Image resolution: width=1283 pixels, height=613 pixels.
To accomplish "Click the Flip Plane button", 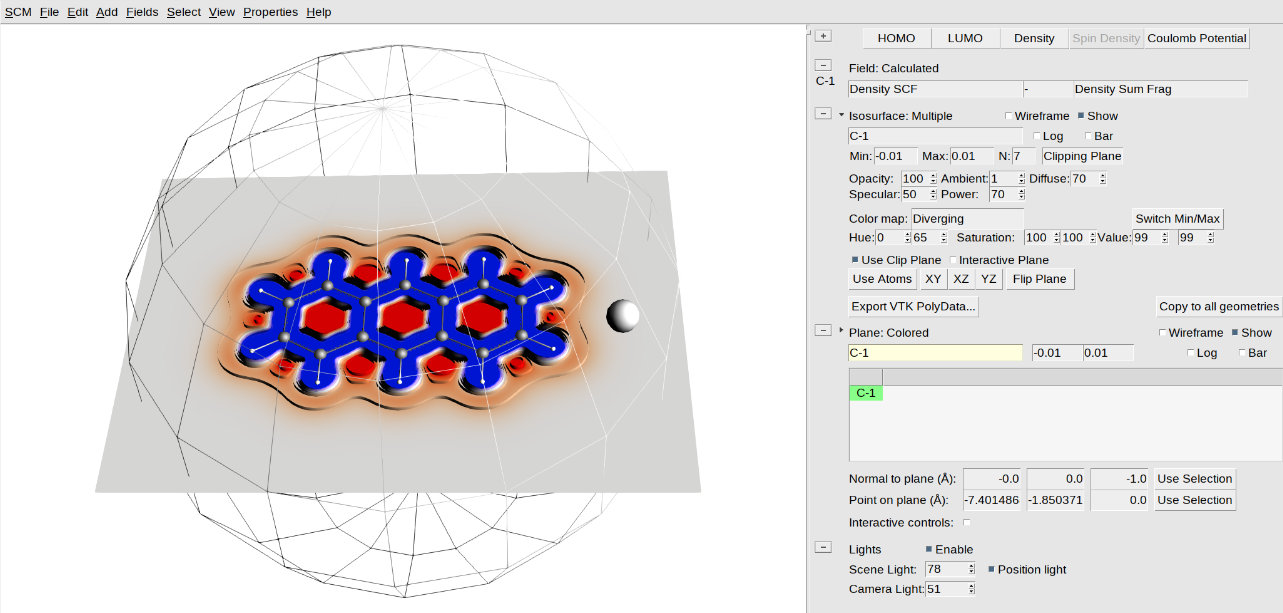I will point(1039,279).
